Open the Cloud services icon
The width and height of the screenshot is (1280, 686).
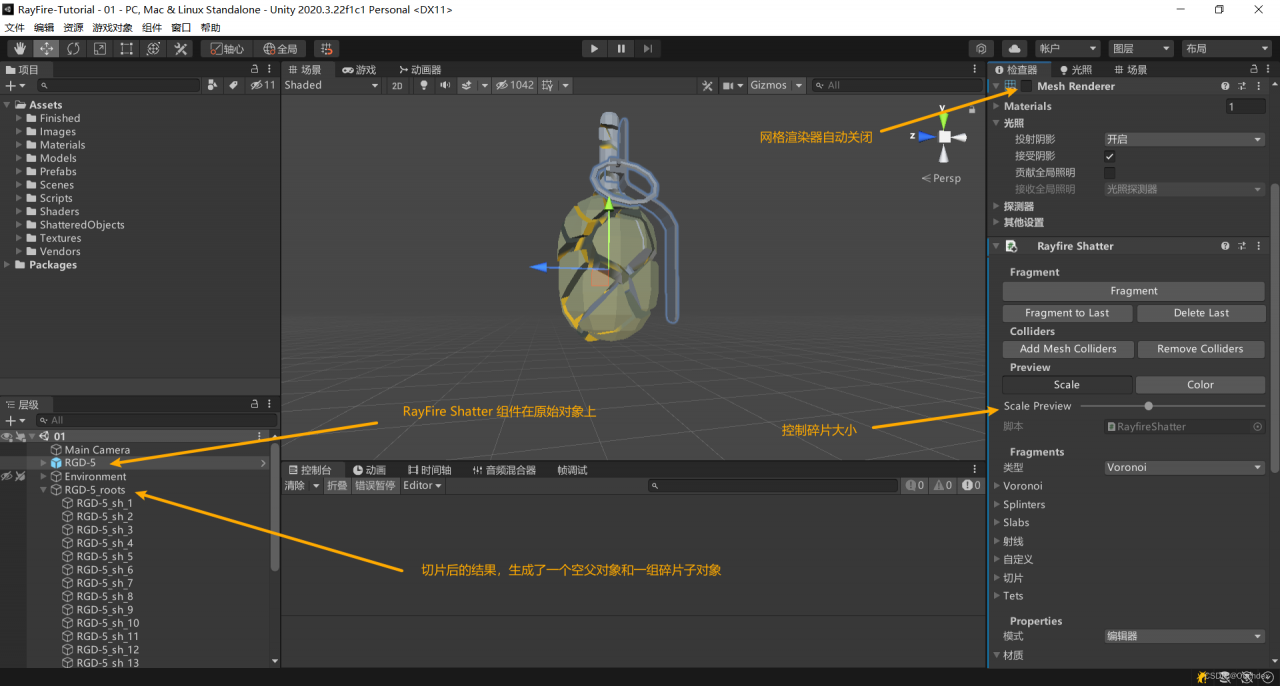click(x=1014, y=48)
